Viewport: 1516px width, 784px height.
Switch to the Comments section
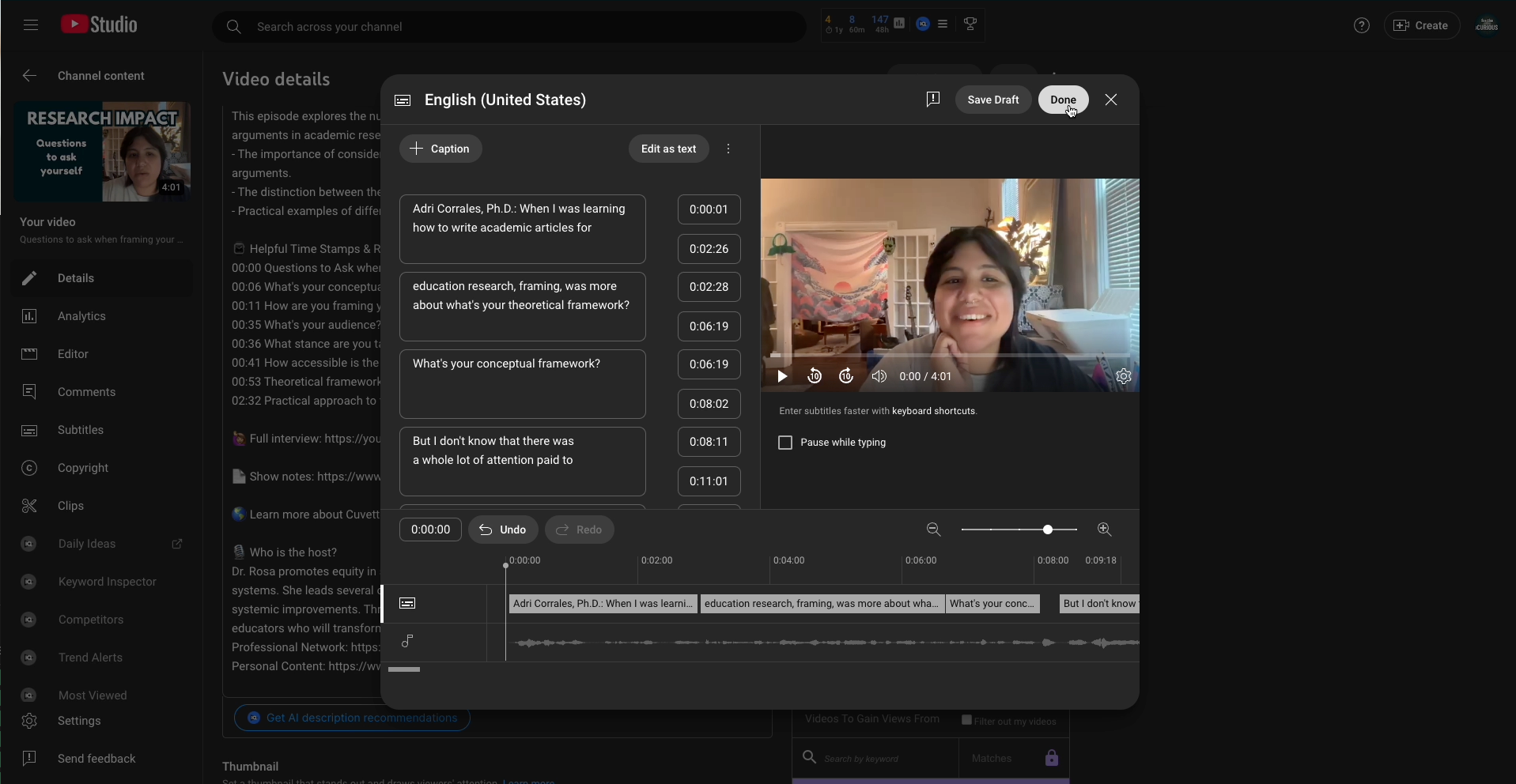(x=85, y=392)
